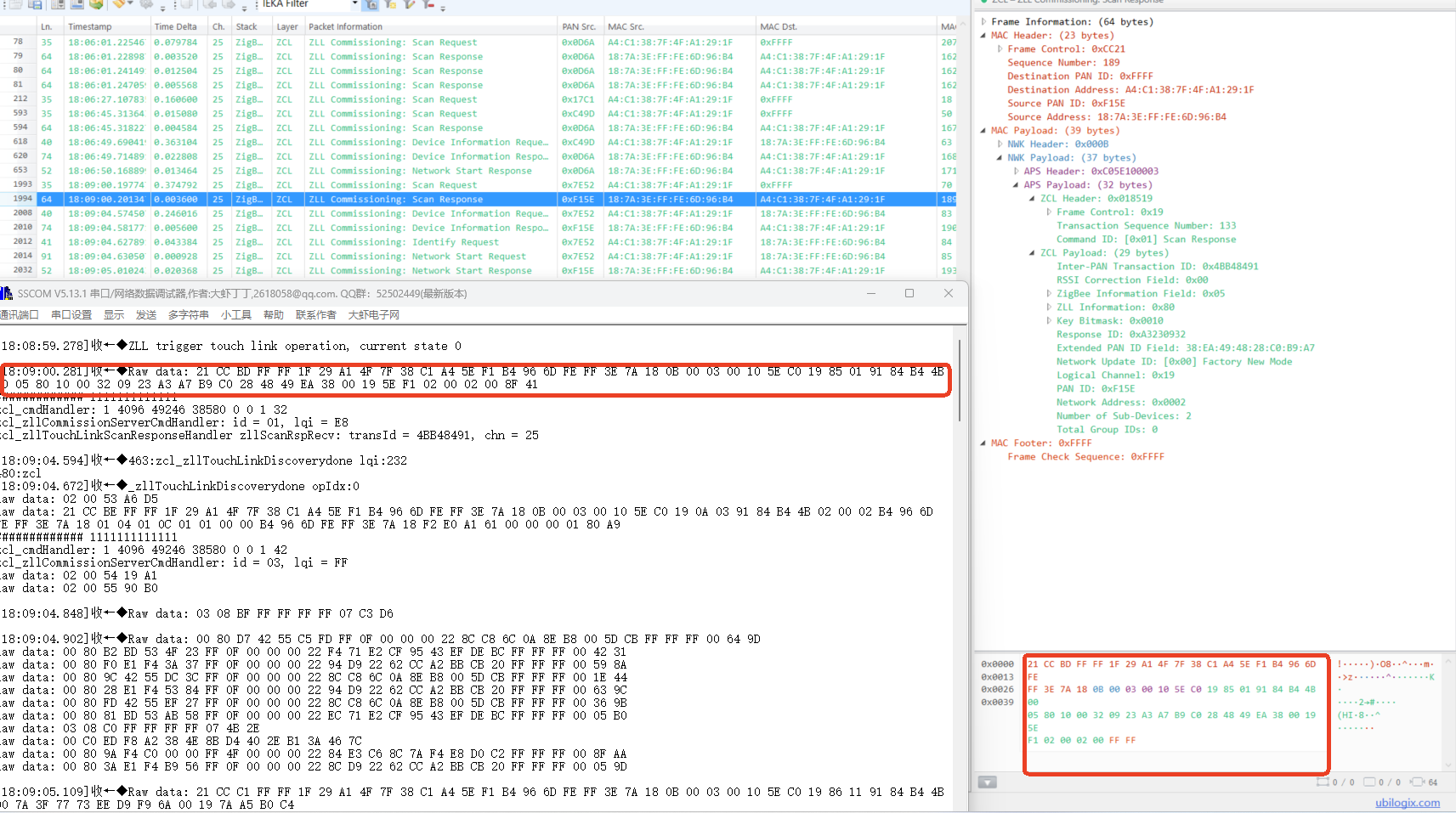
Task: Select 'Number of Sub-Devices: 2' line
Action: (1124, 416)
